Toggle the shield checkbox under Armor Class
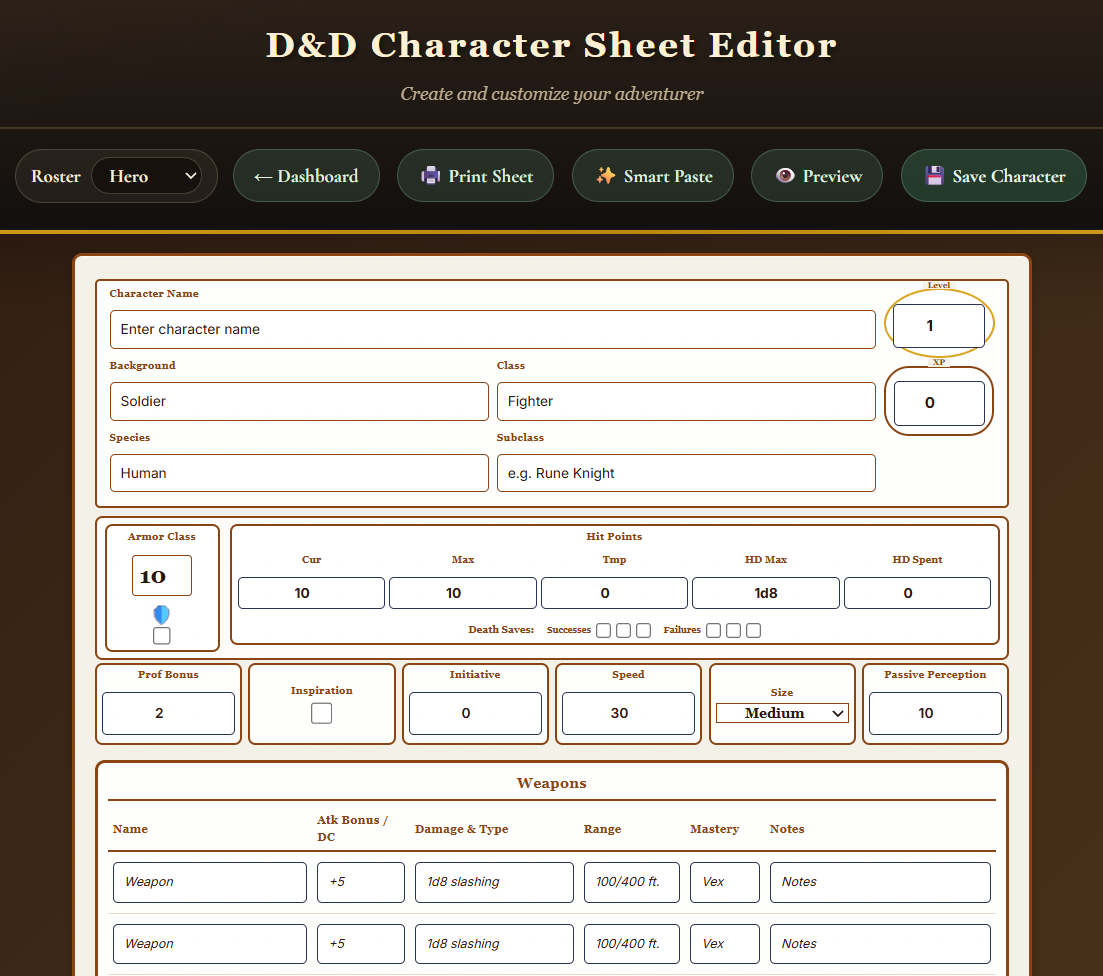This screenshot has width=1103, height=976. coord(161,636)
